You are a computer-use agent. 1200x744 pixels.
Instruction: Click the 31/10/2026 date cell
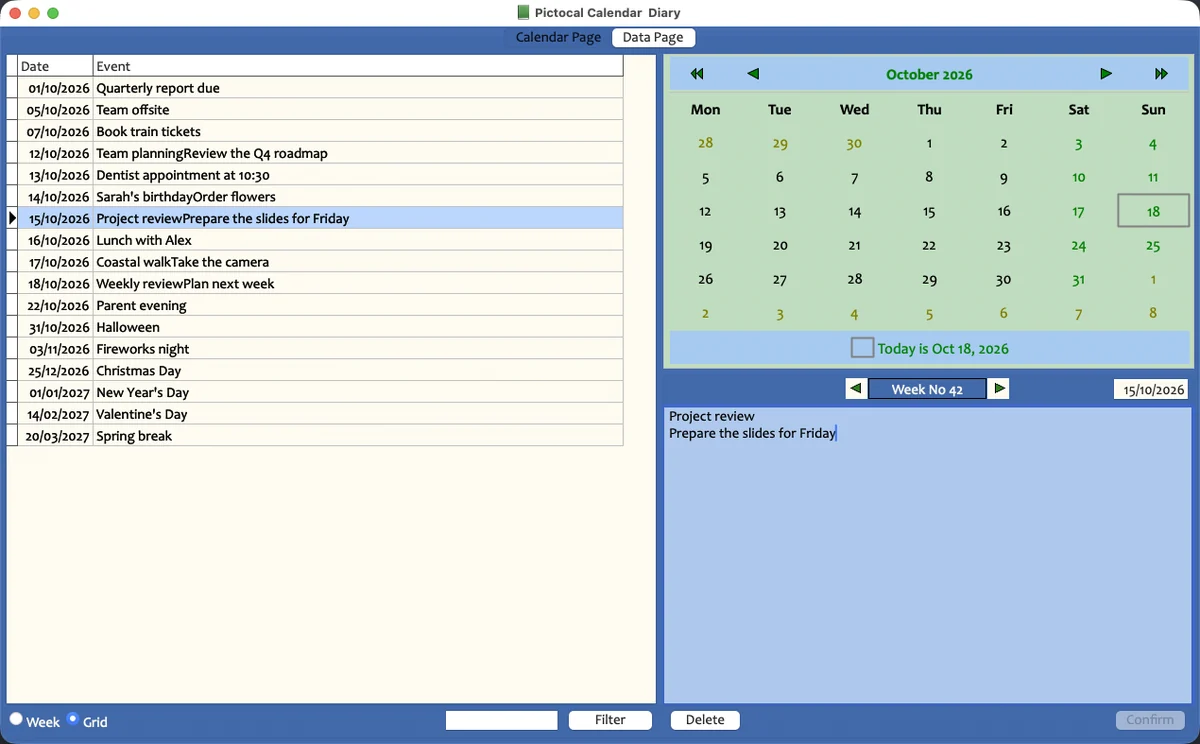(x=56, y=328)
